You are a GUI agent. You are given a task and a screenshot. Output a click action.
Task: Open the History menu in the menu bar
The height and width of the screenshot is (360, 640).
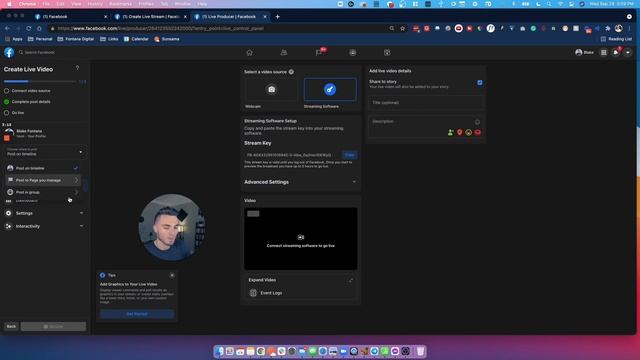95,4
